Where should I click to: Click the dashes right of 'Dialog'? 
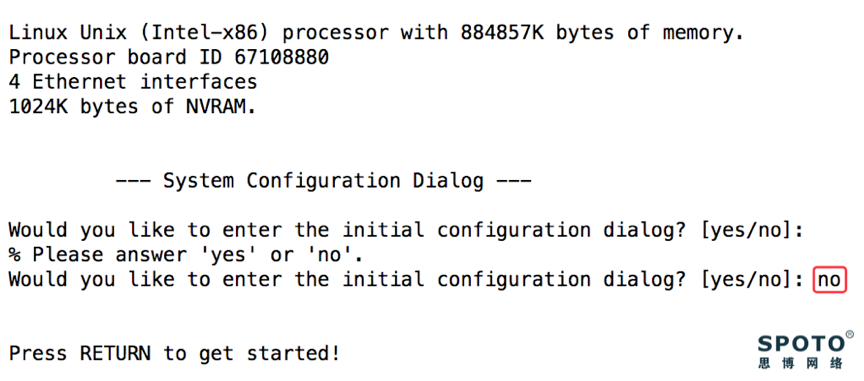pos(514,181)
